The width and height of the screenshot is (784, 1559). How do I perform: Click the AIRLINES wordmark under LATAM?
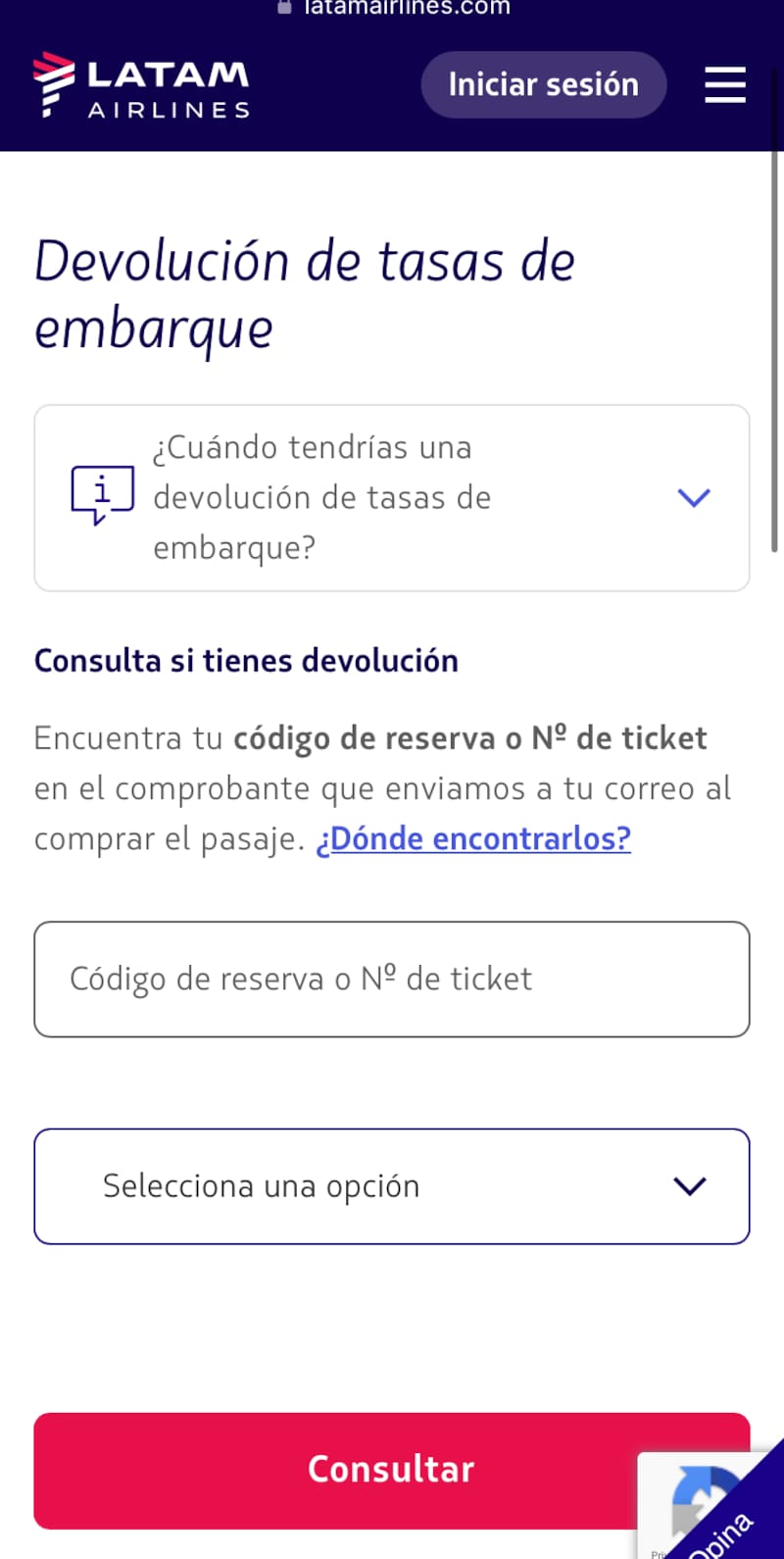[170, 111]
